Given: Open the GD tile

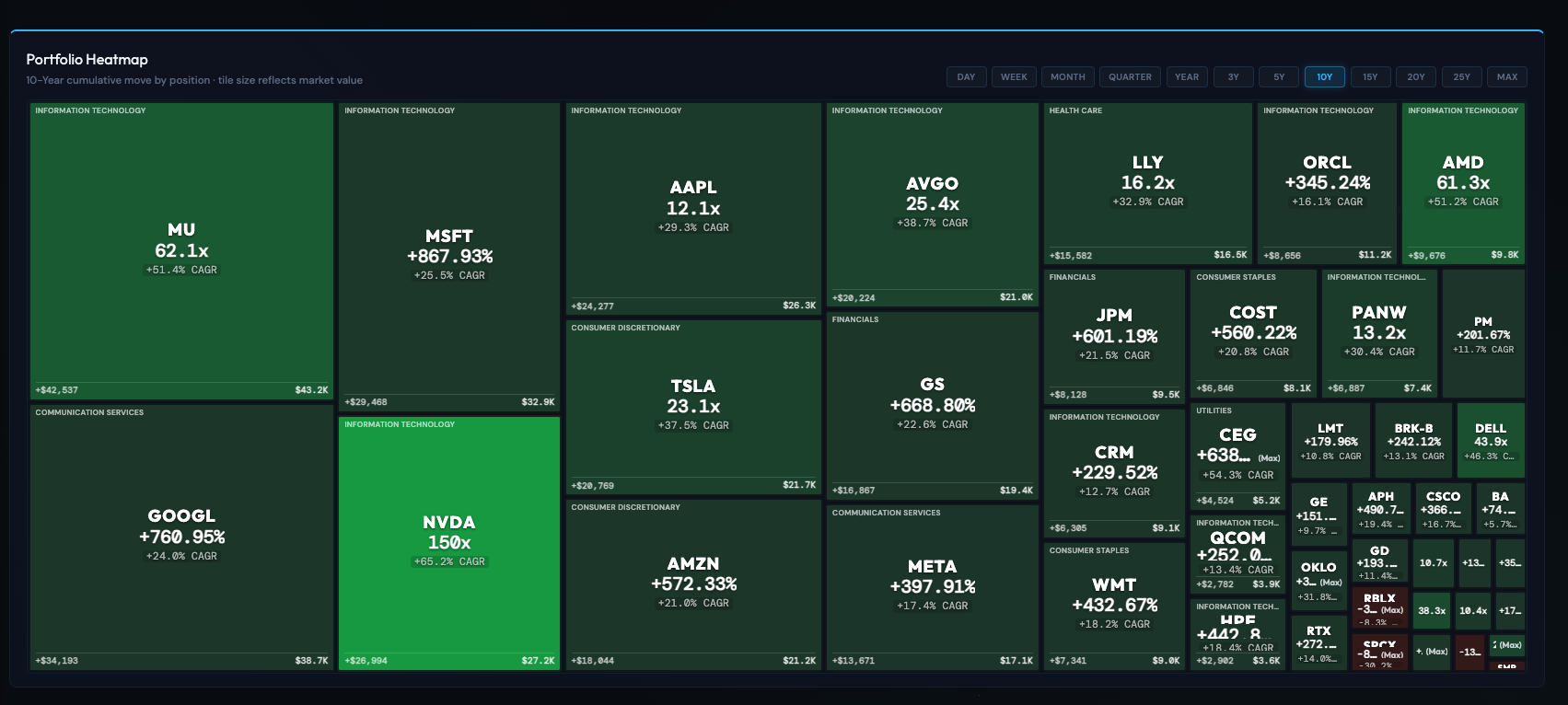Looking at the screenshot, I should [1379, 561].
